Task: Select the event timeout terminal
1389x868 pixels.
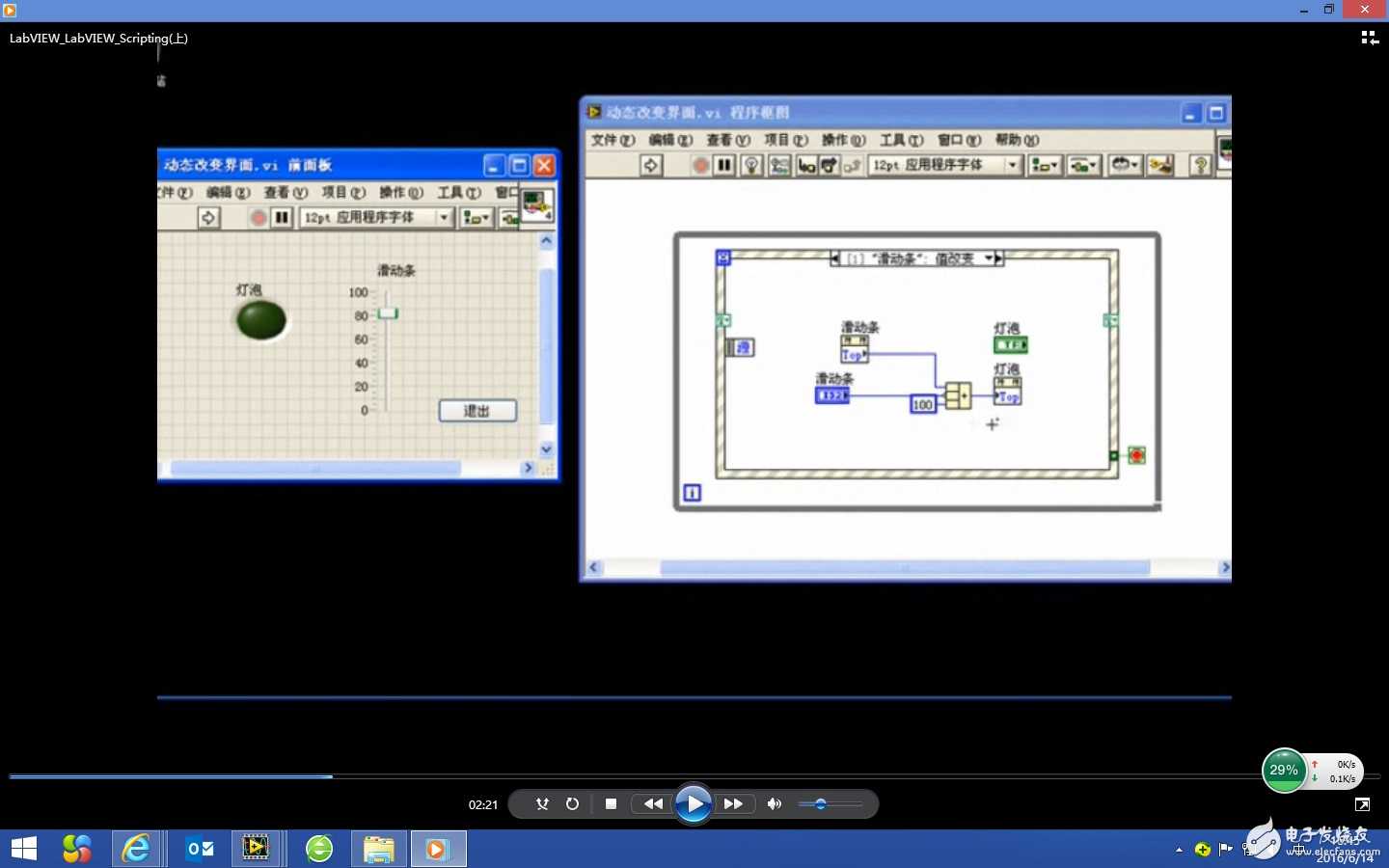Action: 723,258
